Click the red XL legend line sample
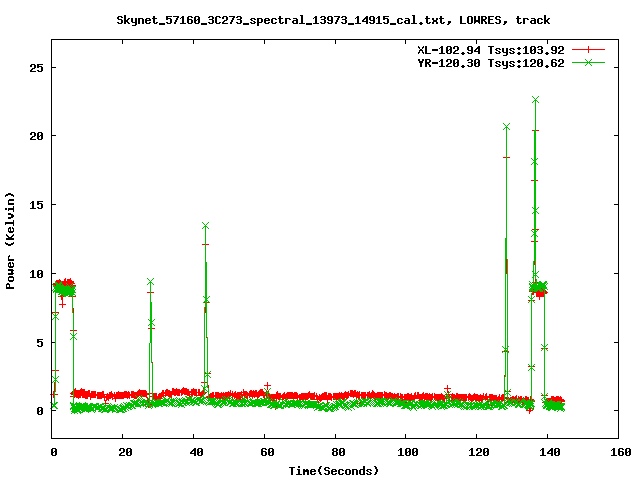 point(588,50)
